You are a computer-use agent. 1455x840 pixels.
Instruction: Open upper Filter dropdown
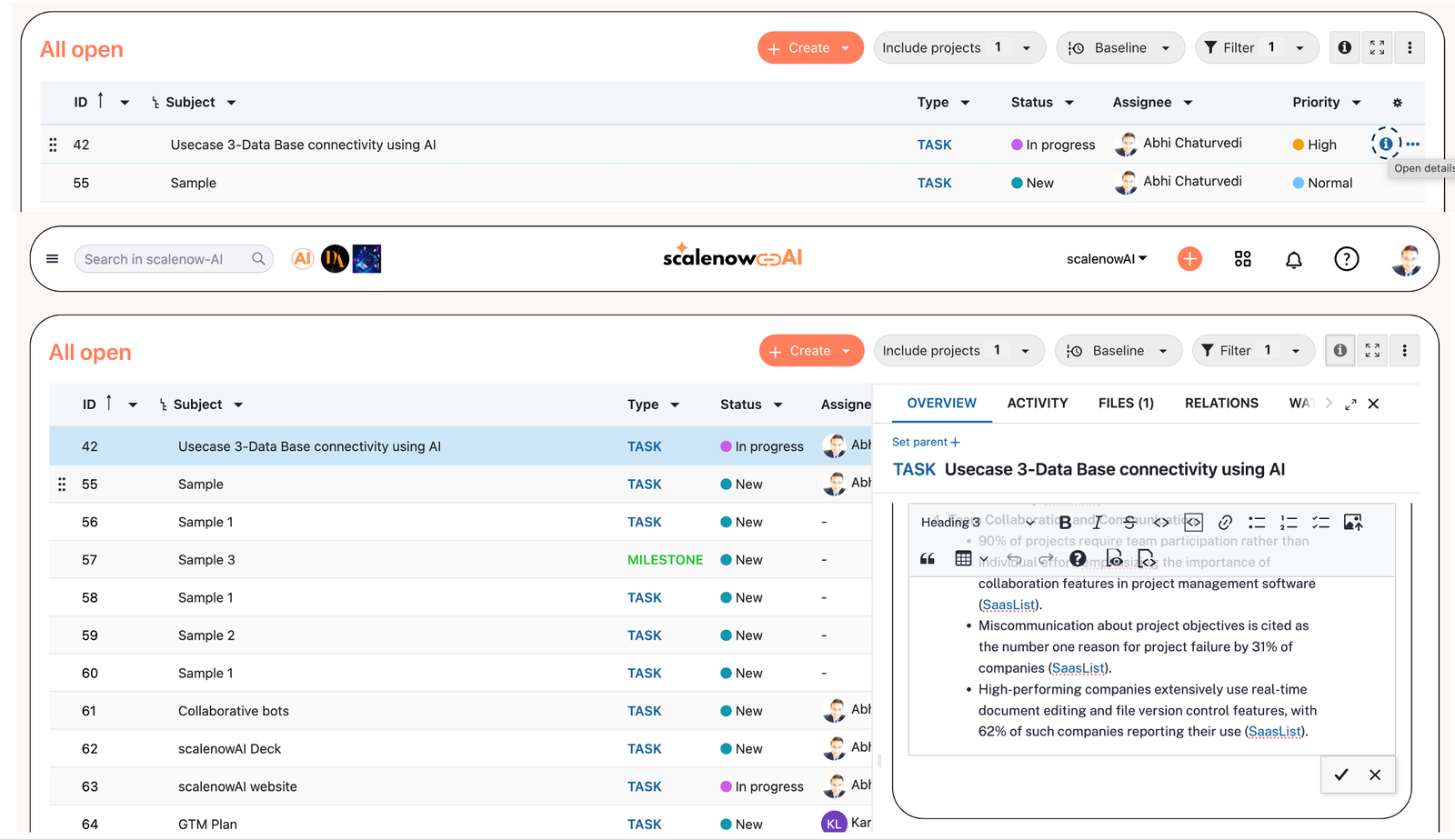1257,47
